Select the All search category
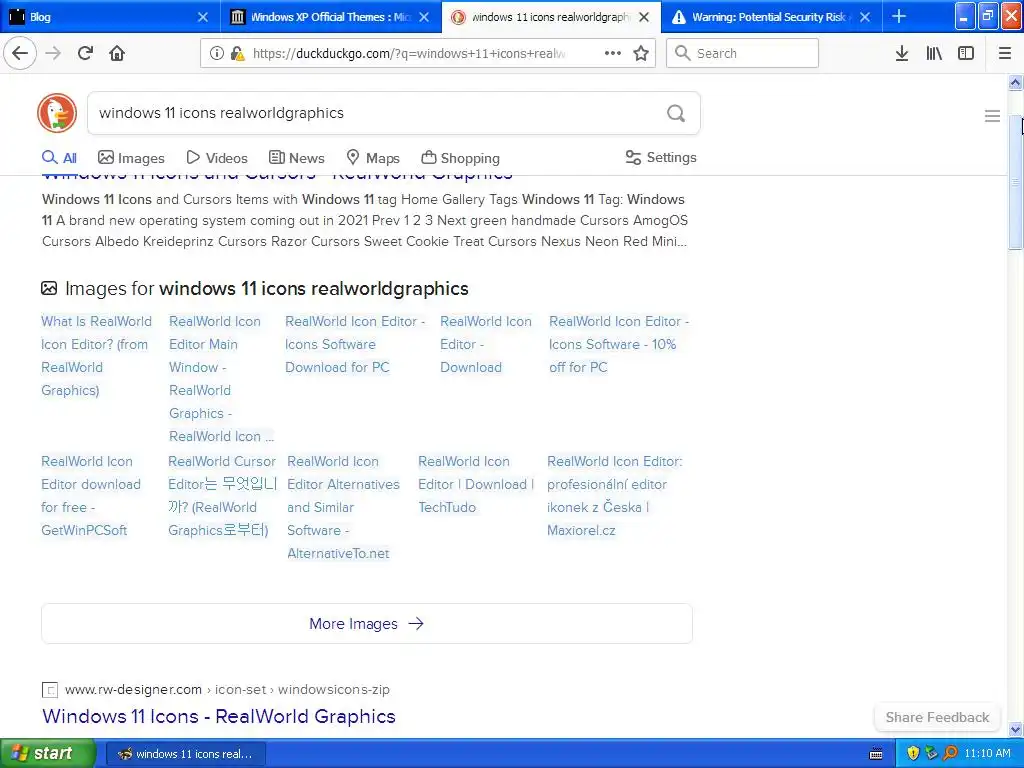1024x768 pixels. (59, 158)
